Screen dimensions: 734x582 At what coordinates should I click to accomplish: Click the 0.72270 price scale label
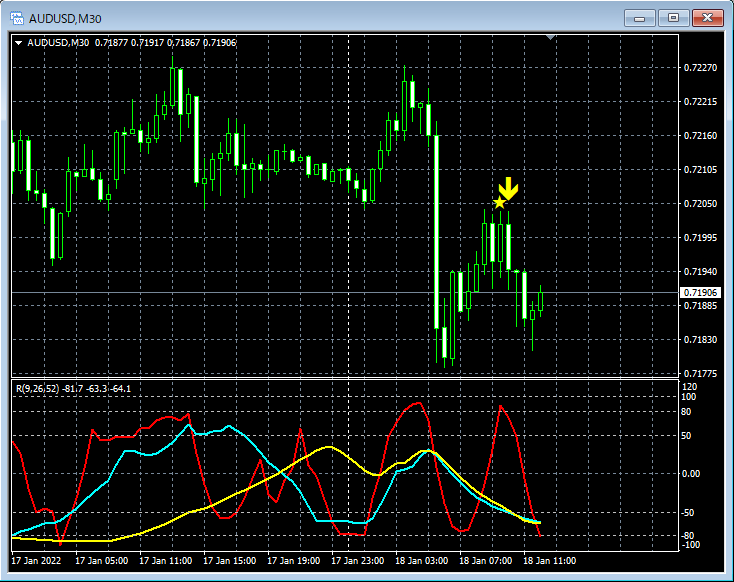coord(700,68)
